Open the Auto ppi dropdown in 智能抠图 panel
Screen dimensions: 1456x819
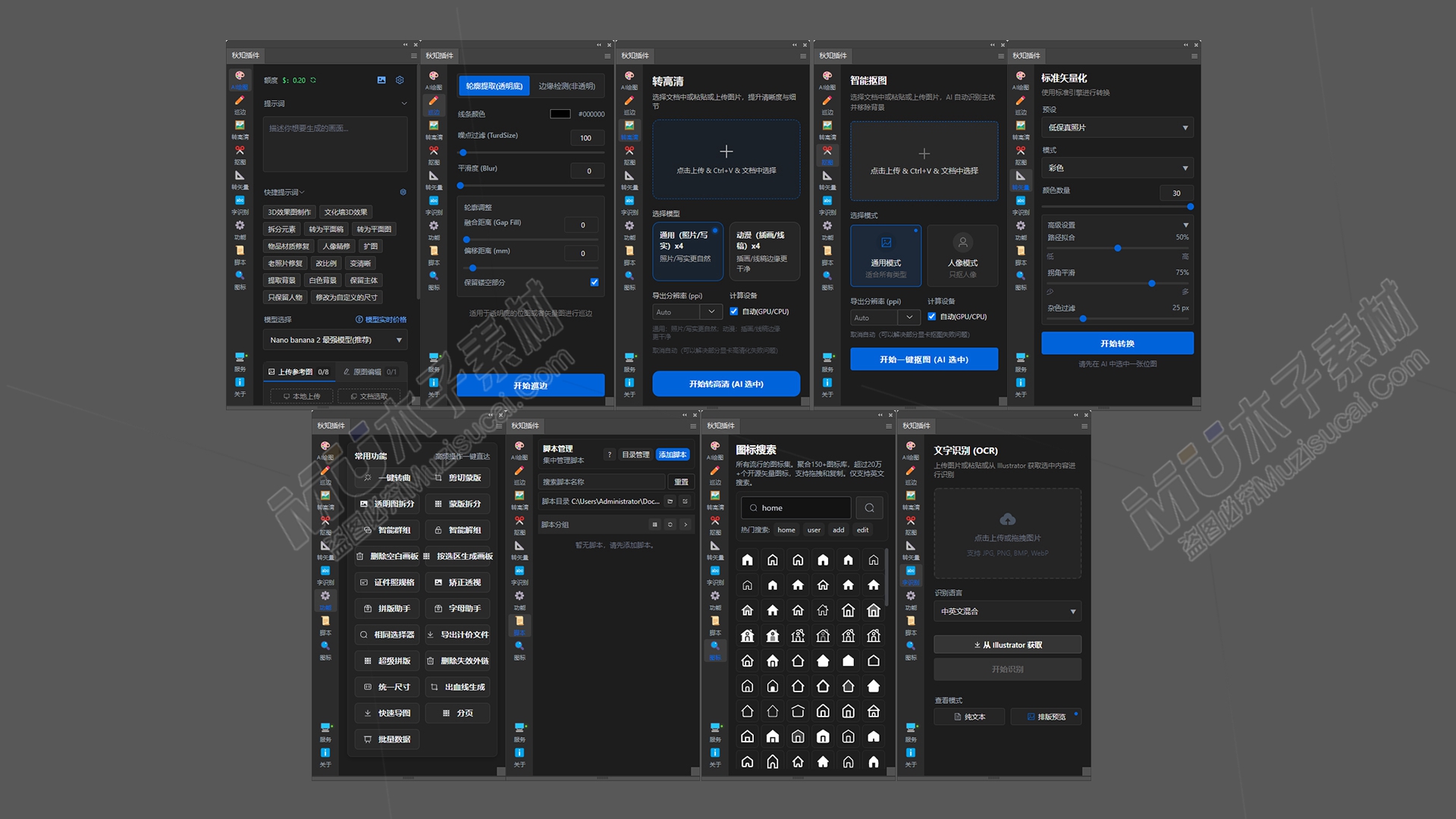[x=885, y=317]
